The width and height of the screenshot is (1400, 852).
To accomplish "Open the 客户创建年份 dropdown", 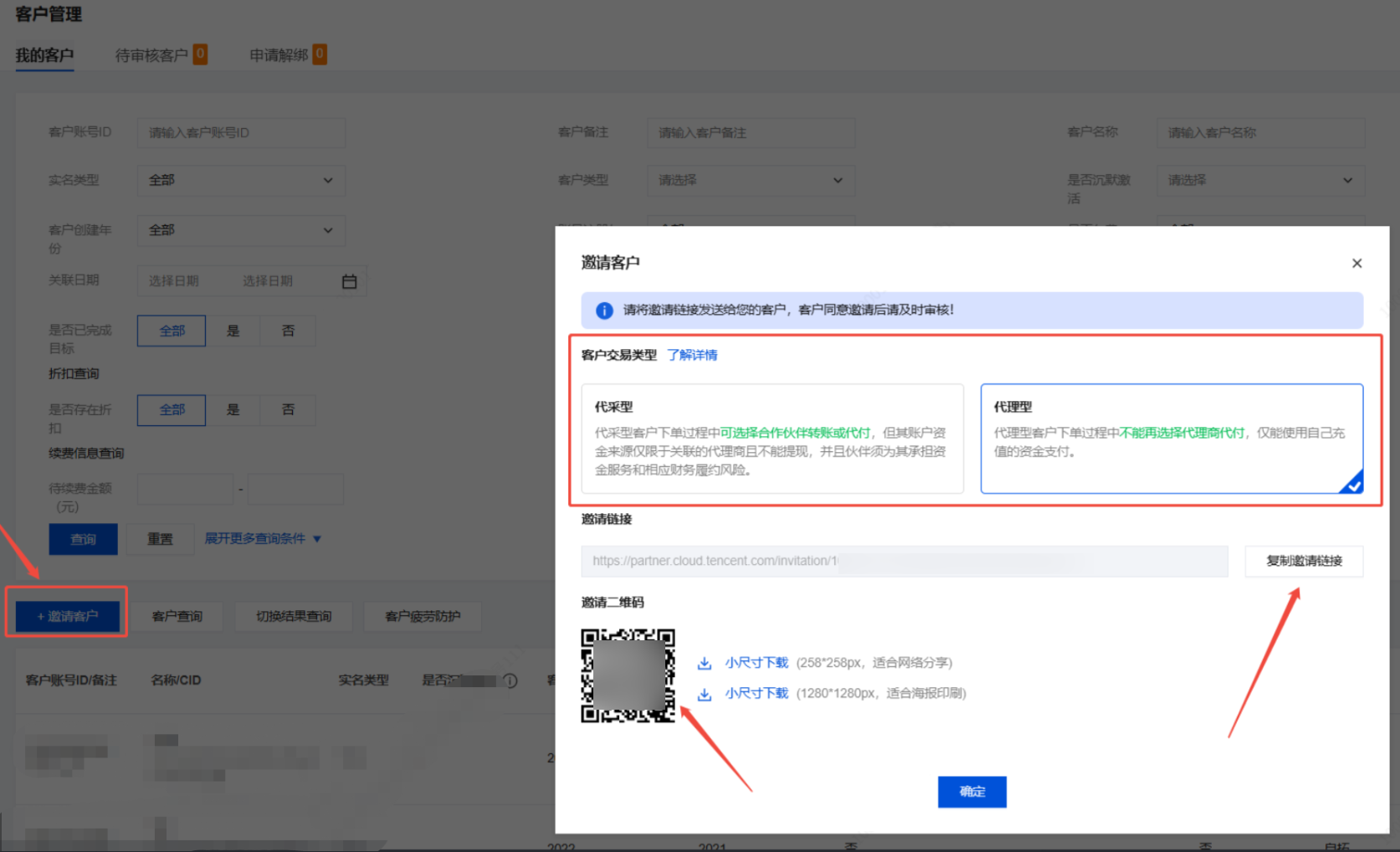I will pyautogui.click(x=241, y=230).
